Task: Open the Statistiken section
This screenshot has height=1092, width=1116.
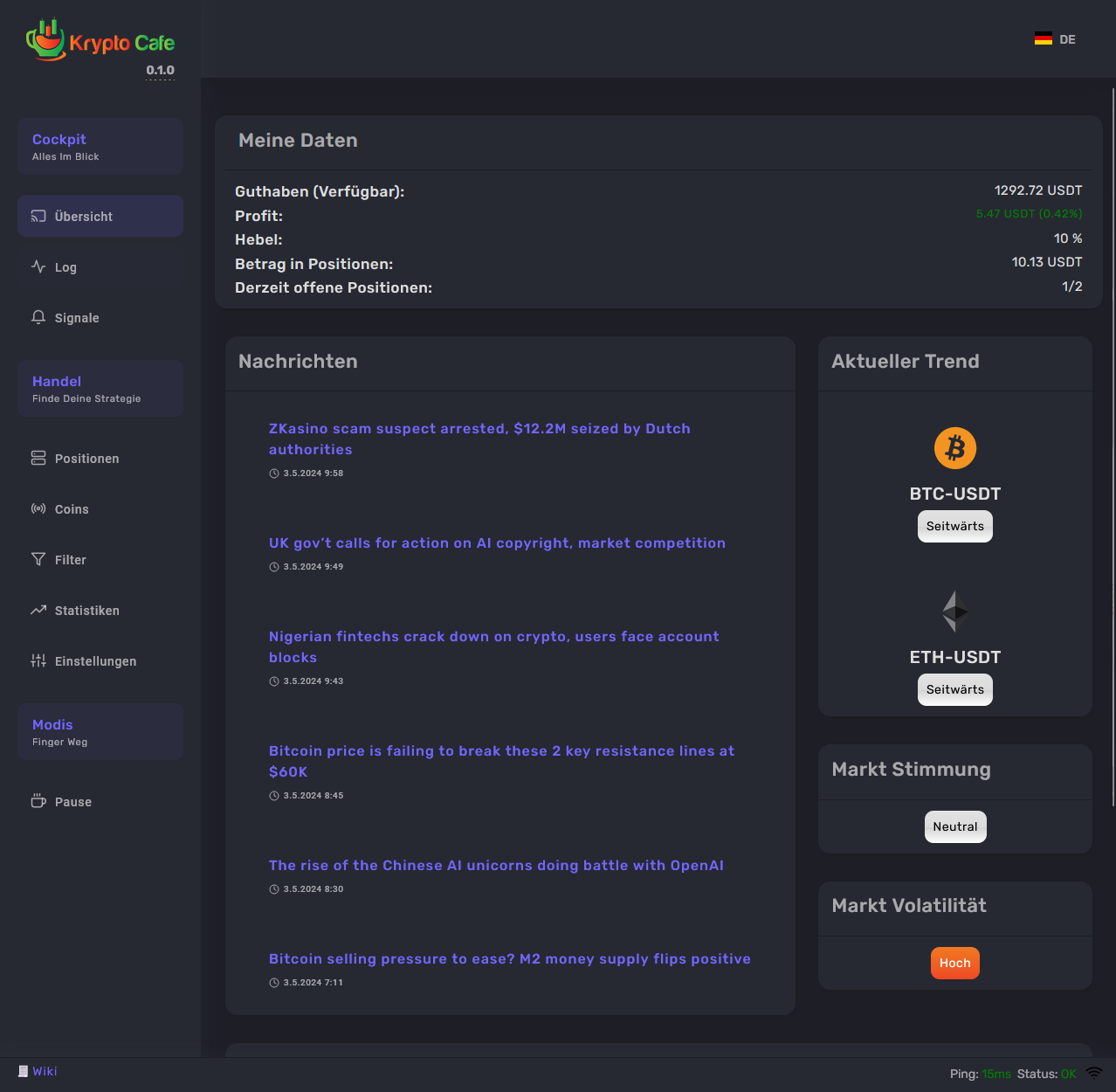Action: [86, 611]
